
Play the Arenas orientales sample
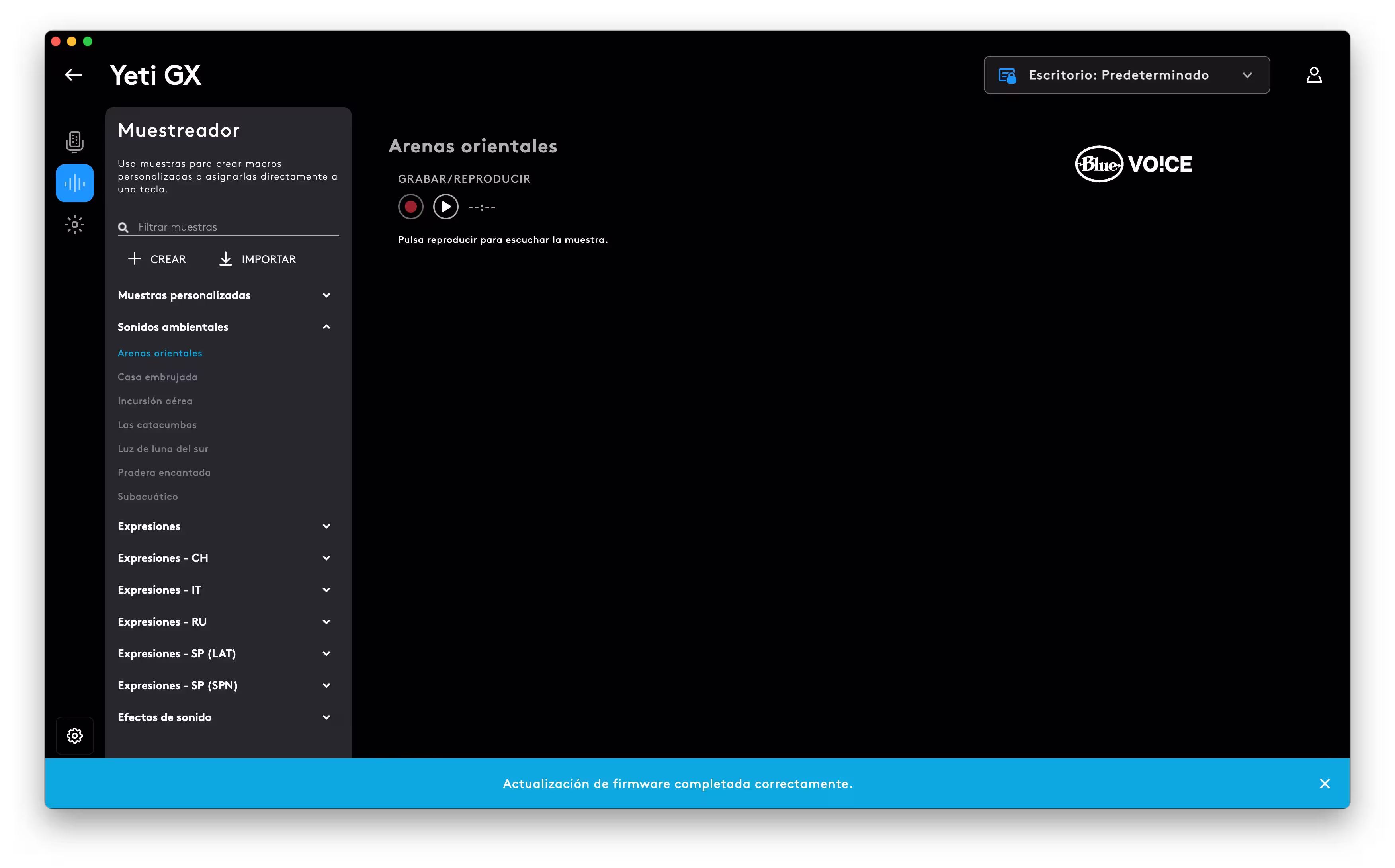tap(445, 207)
